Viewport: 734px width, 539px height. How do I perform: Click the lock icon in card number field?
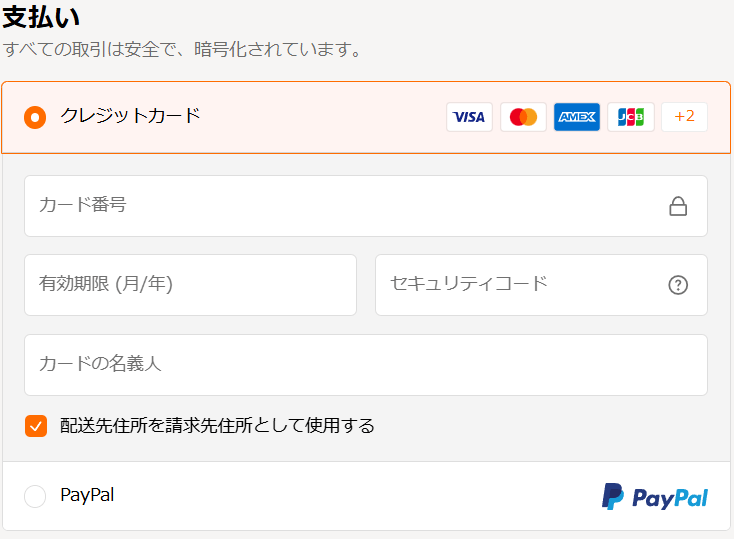point(678,207)
